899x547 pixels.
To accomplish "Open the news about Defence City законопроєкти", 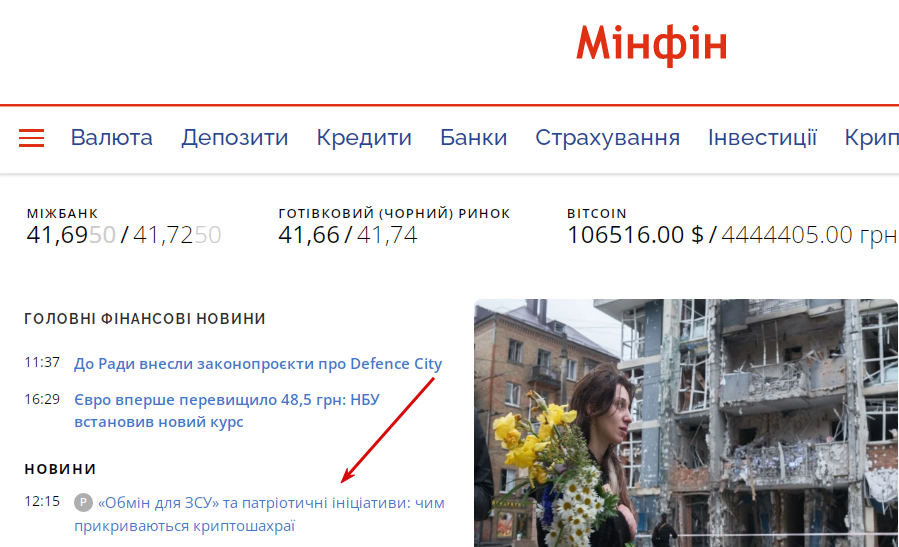I will pyautogui.click(x=258, y=364).
